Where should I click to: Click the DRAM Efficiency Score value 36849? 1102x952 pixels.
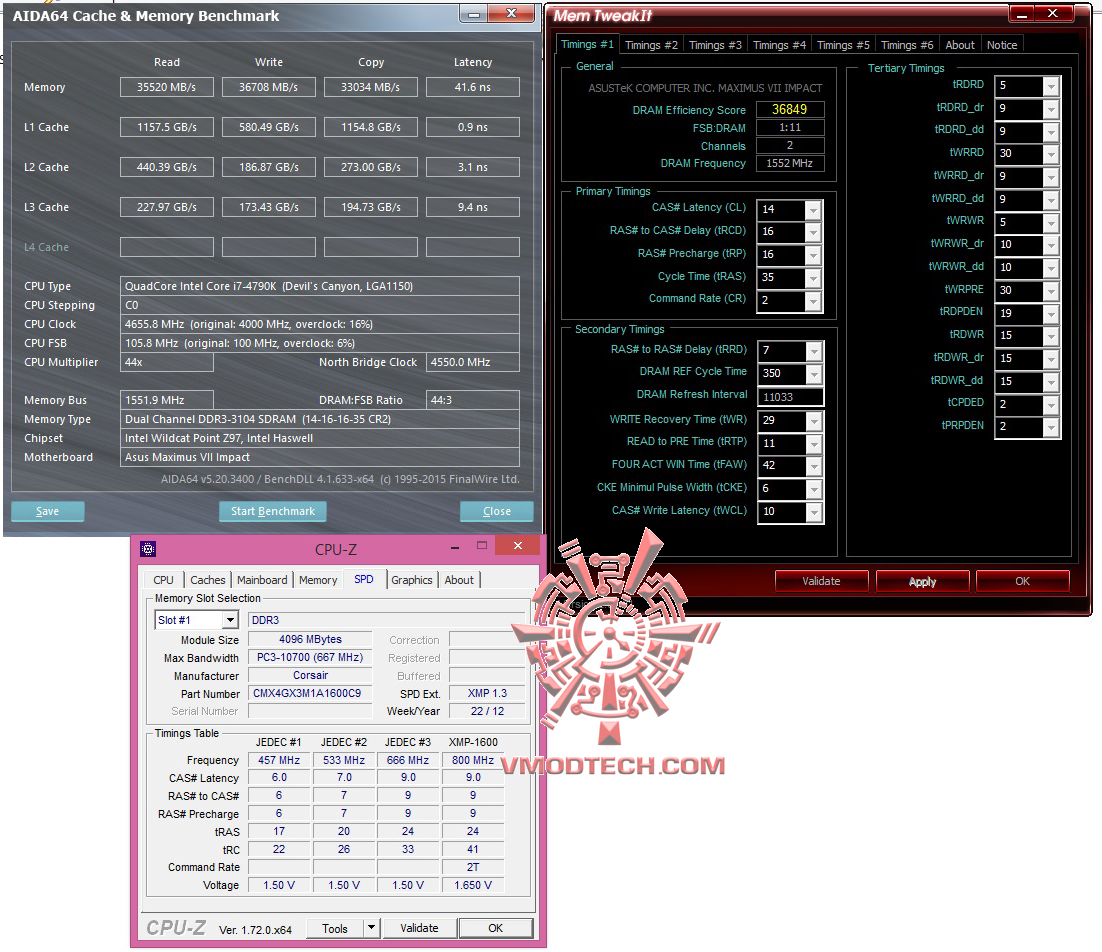point(789,110)
